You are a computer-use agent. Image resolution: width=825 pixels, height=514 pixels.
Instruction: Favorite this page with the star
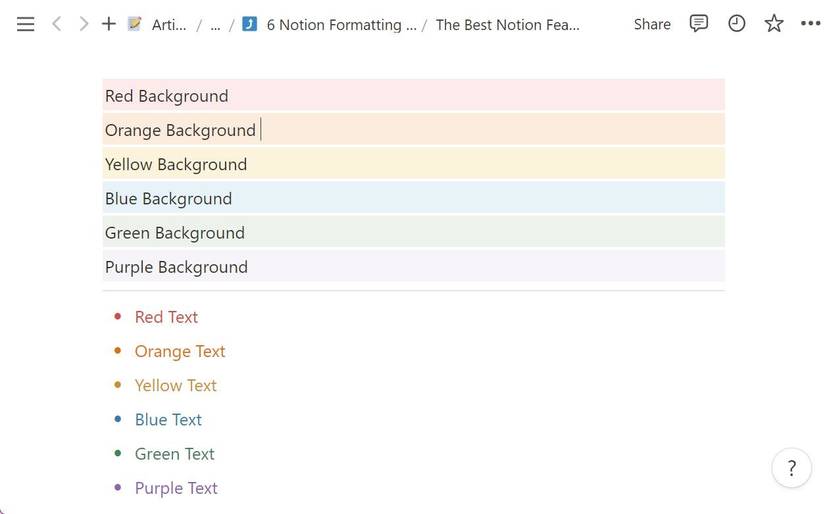(774, 24)
